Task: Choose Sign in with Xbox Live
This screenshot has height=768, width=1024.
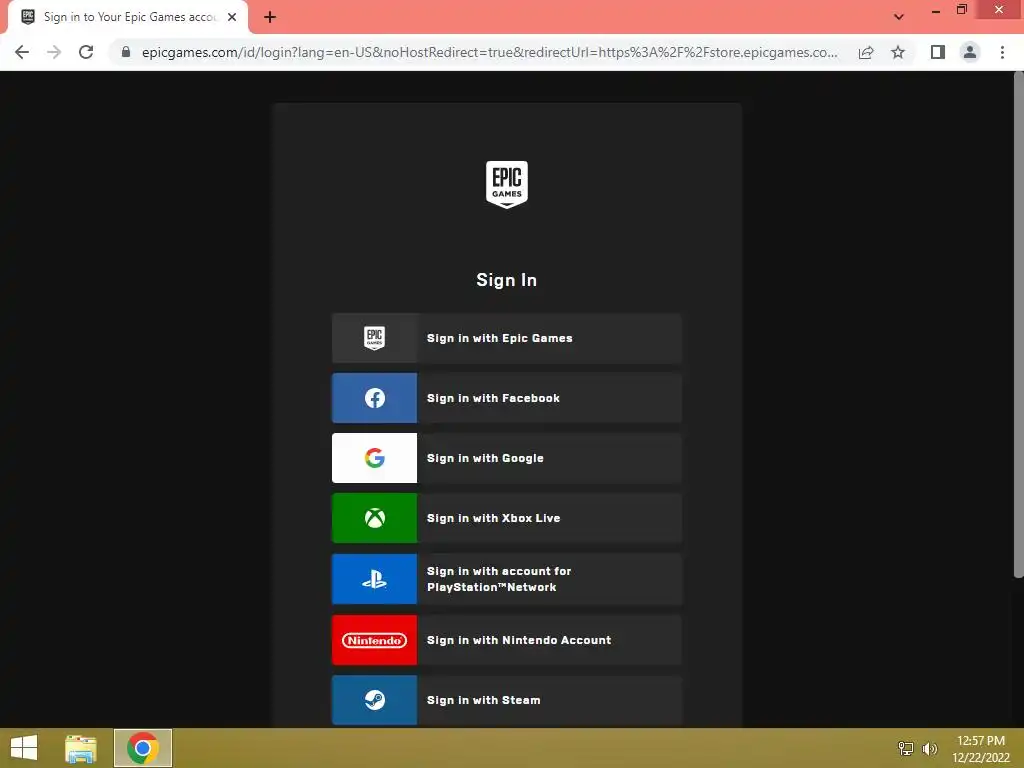Action: click(x=507, y=519)
